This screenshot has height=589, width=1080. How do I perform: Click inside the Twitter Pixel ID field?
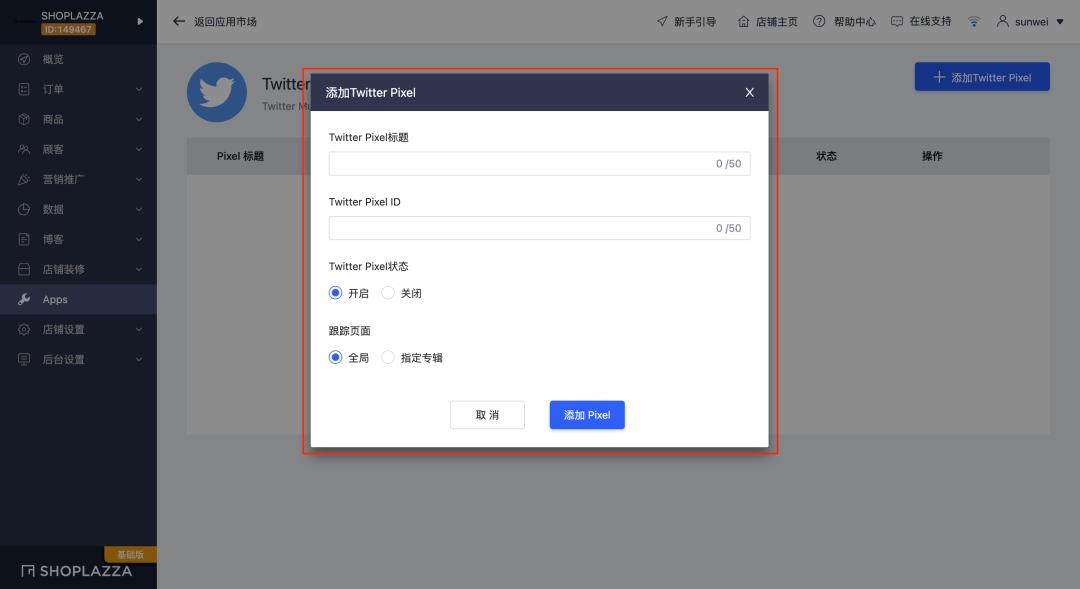coord(539,227)
